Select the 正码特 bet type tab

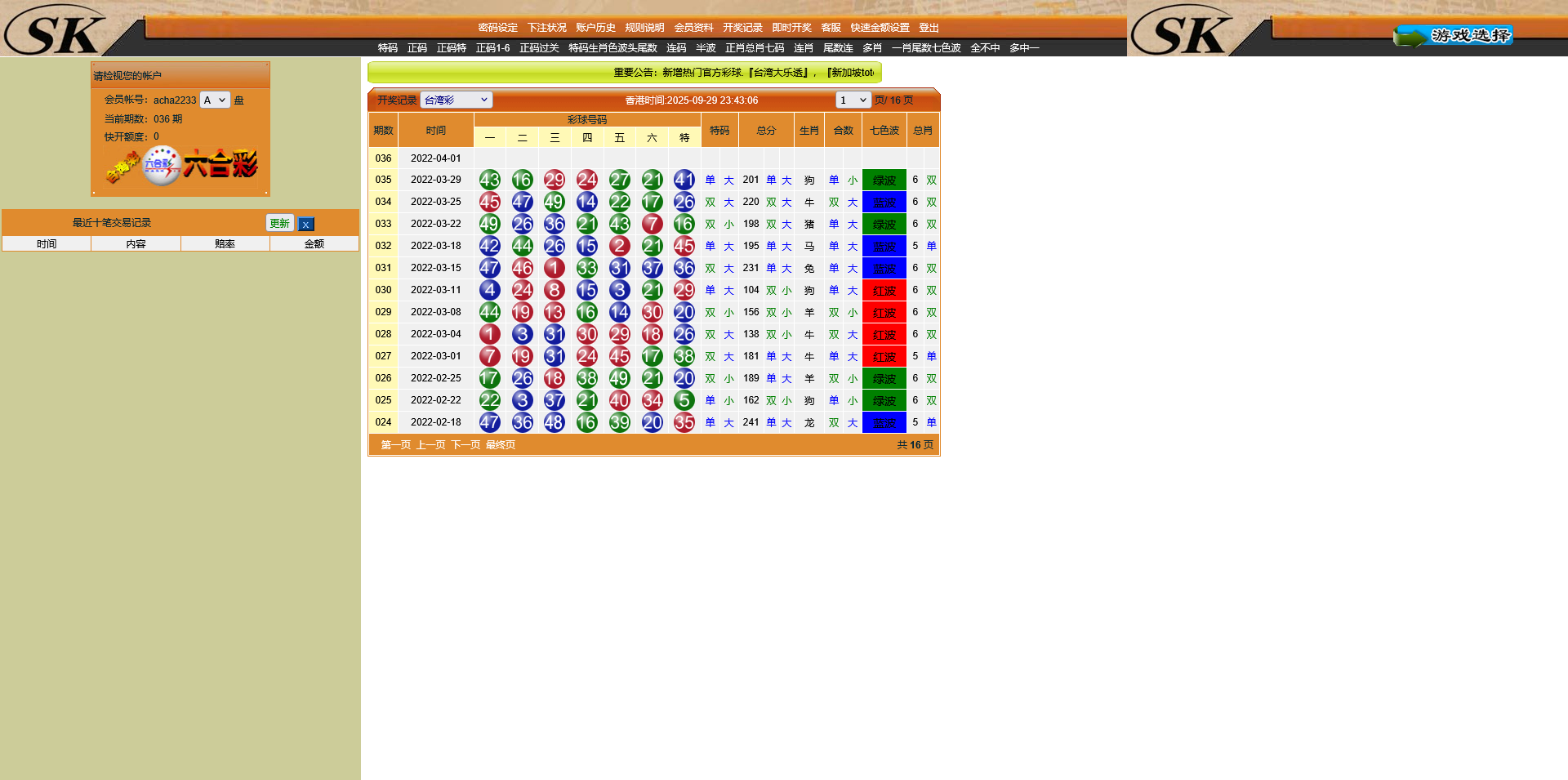pos(452,48)
